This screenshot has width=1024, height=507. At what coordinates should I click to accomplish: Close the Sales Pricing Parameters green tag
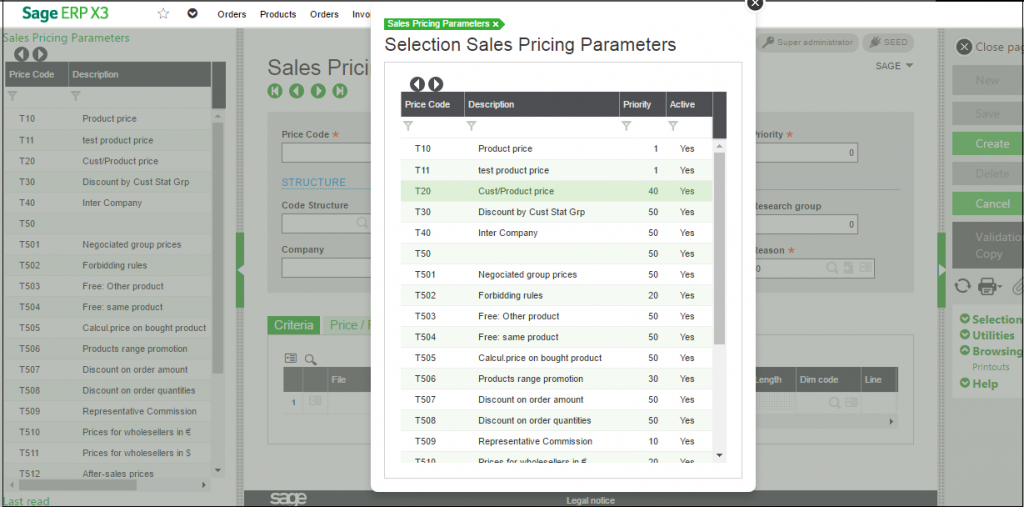pyautogui.click(x=495, y=24)
